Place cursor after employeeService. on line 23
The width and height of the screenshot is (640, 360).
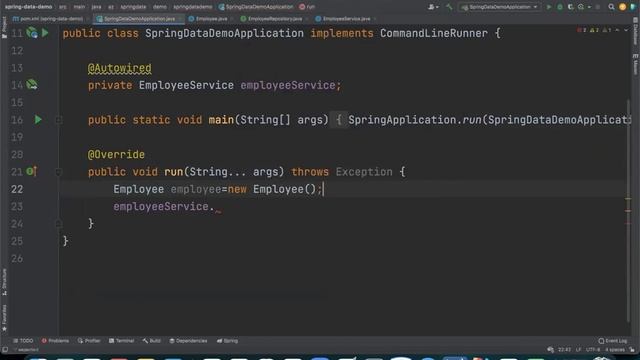click(x=215, y=207)
